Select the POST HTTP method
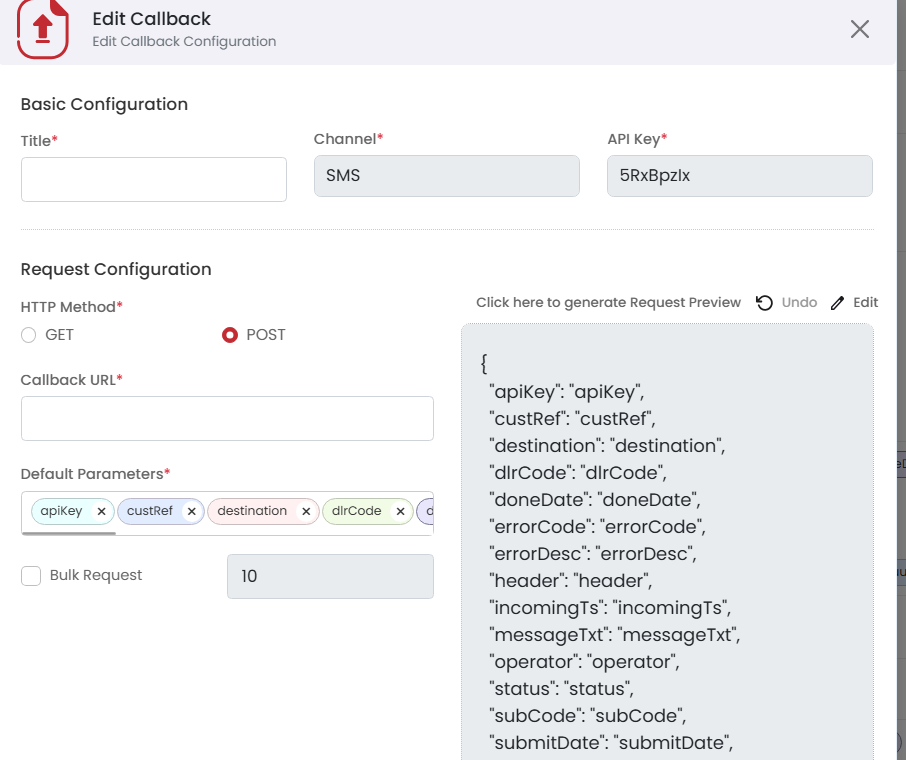The width and height of the screenshot is (906, 760). (230, 335)
